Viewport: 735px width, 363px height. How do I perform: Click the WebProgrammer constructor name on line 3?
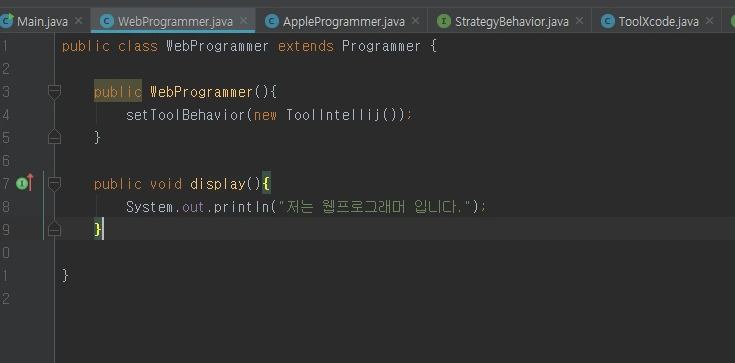pyautogui.click(x=202, y=92)
